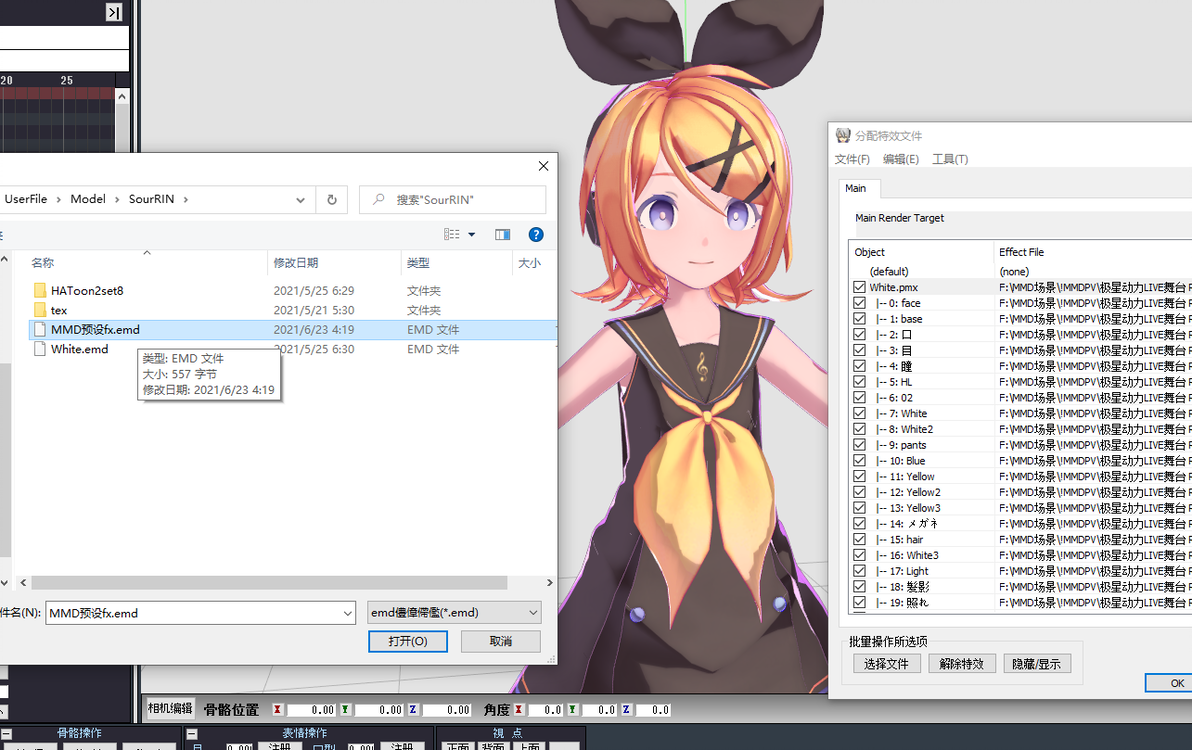Image resolution: width=1192 pixels, height=750 pixels.
Task: Open the file name combo box arrow
Action: 347,613
